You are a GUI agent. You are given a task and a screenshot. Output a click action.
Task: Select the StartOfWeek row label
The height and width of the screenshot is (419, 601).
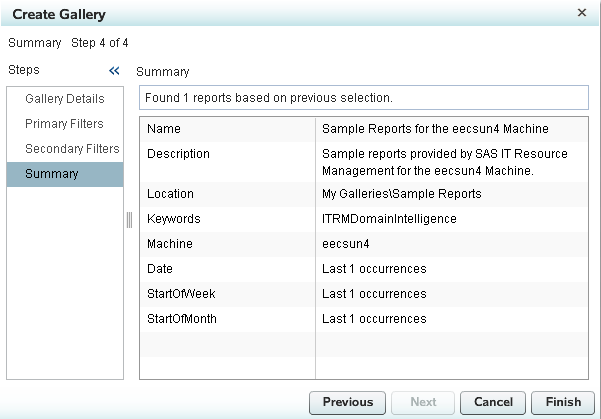point(181,294)
